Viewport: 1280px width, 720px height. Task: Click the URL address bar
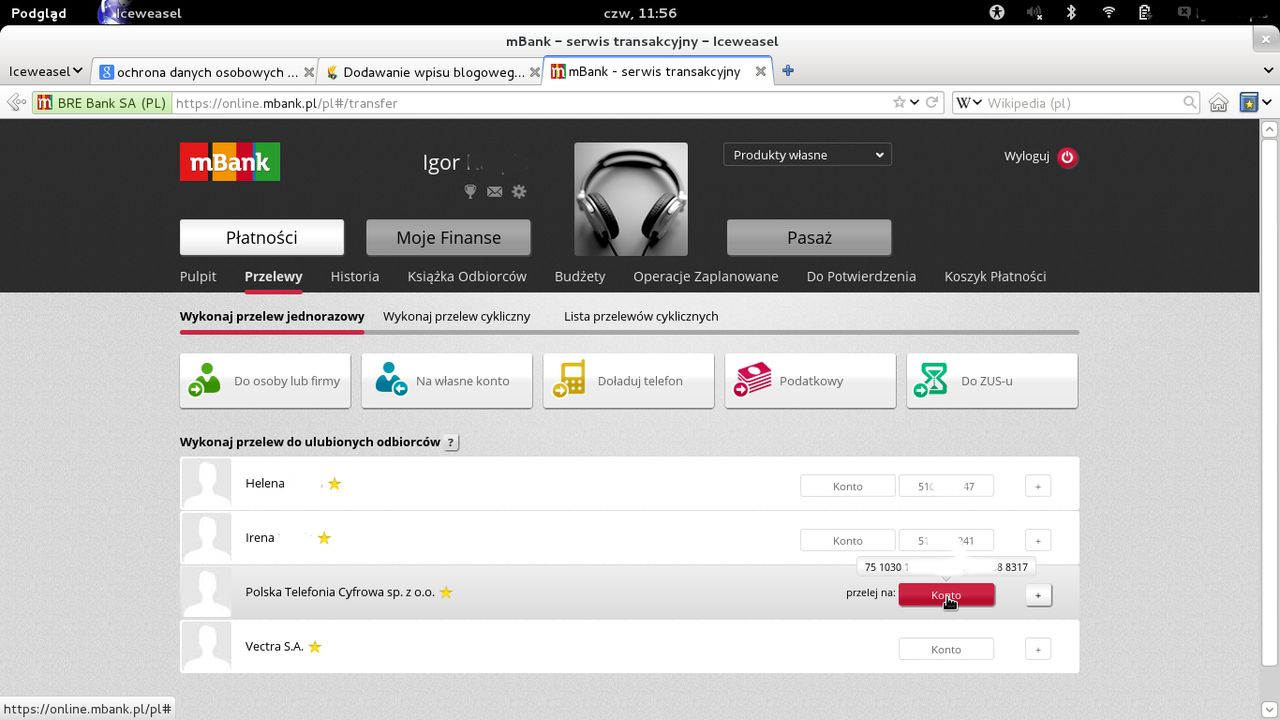530,102
